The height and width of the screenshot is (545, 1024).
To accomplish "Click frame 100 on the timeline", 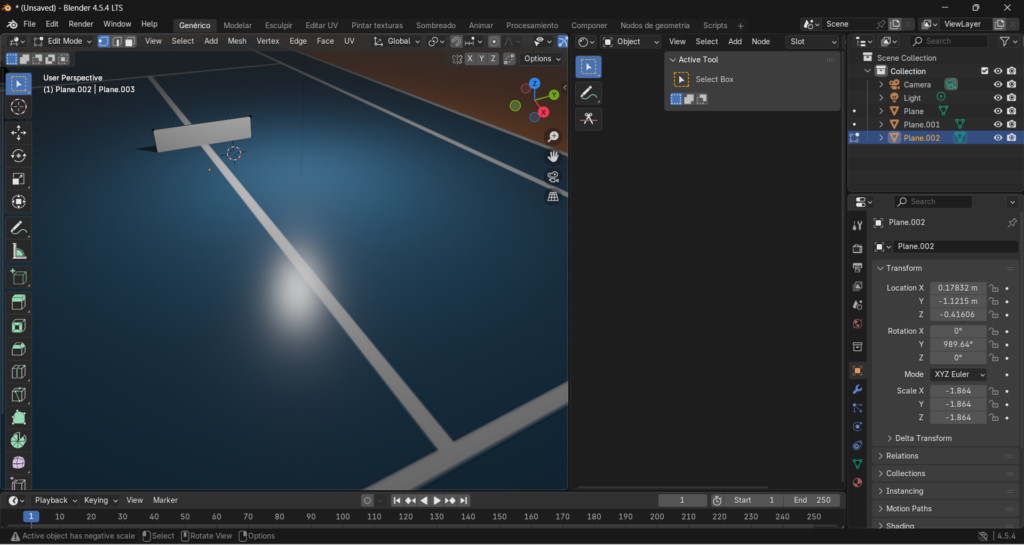I will coord(343,517).
